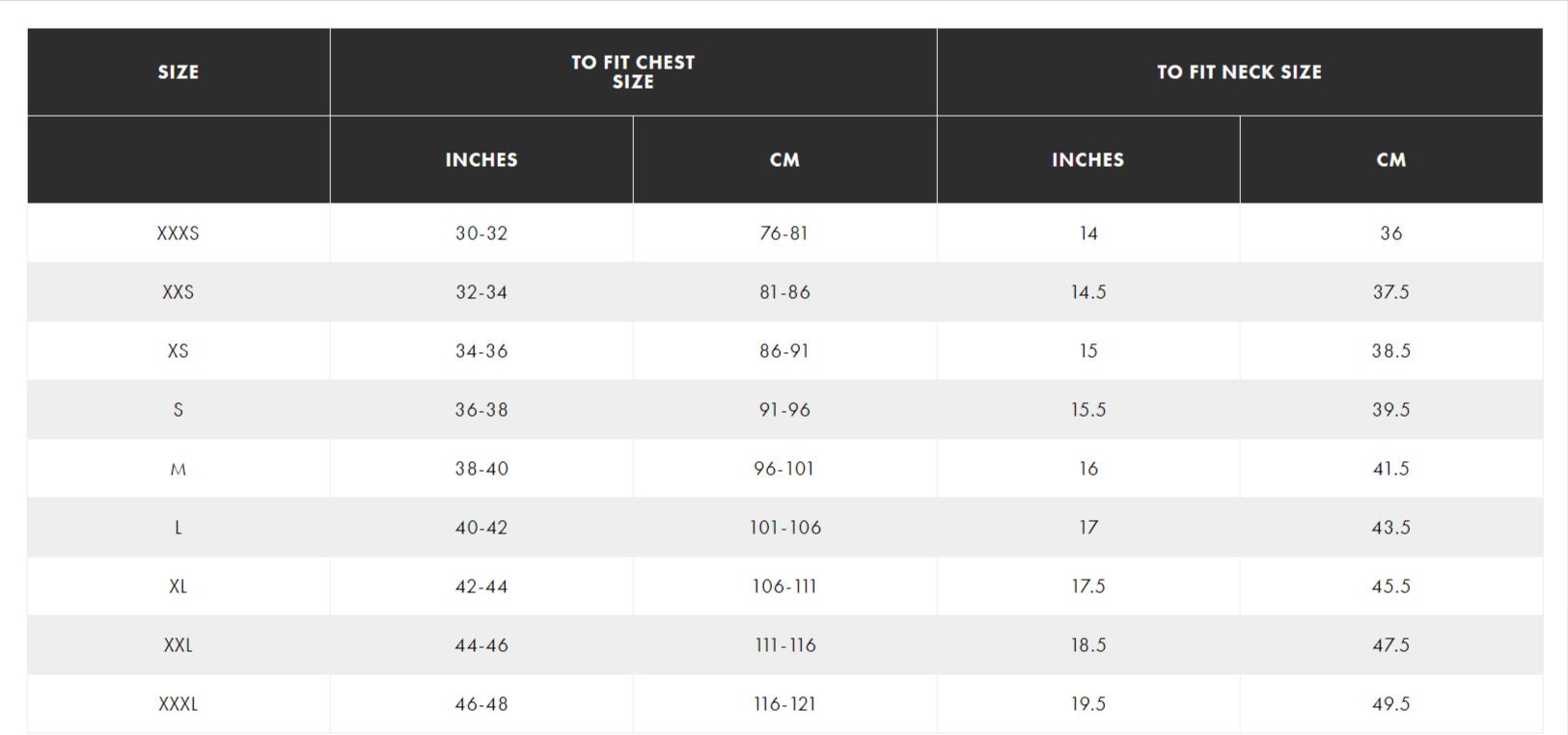
Task: Select the TO FIT NECK SIZE header
Action: pyautogui.click(x=1239, y=72)
